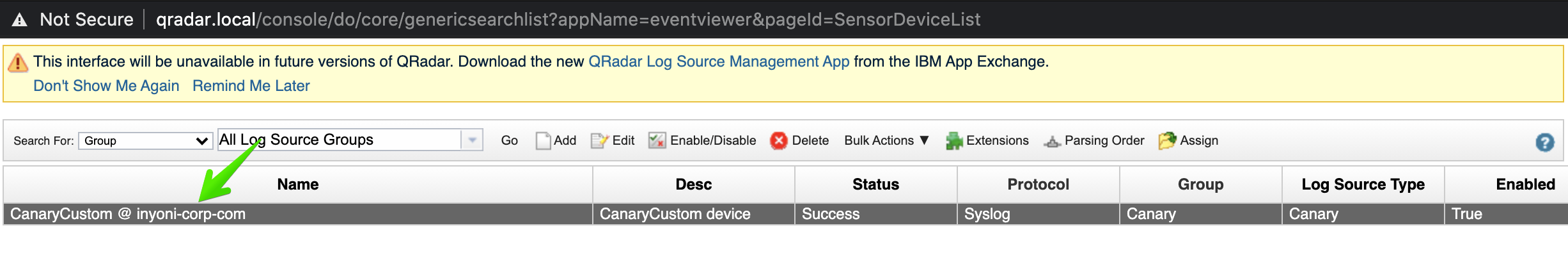The width and height of the screenshot is (1568, 253).
Task: Click the red Delete icon
Action: [x=778, y=141]
